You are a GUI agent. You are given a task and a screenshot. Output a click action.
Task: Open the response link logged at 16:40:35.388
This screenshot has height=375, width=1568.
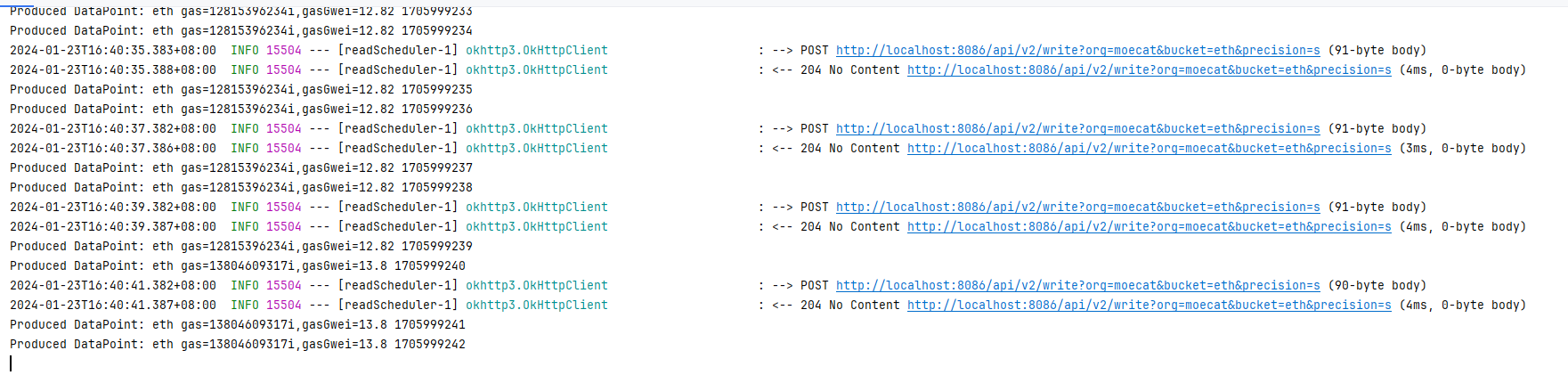click(x=1149, y=70)
